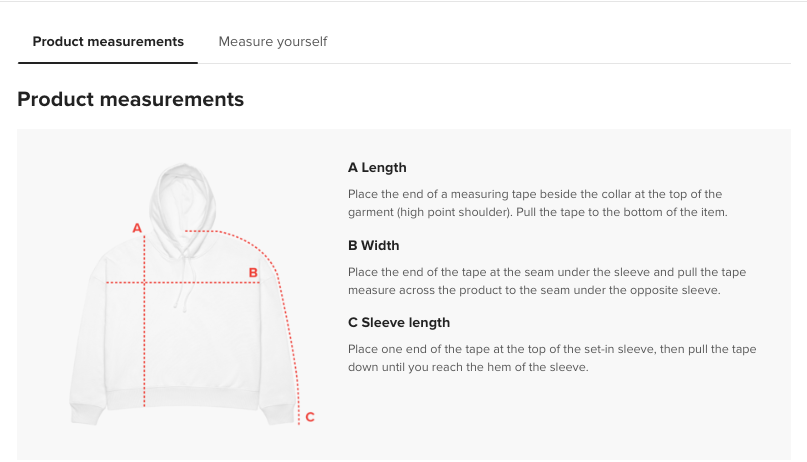
Task: Click the "B Width" heading
Action: tap(373, 245)
